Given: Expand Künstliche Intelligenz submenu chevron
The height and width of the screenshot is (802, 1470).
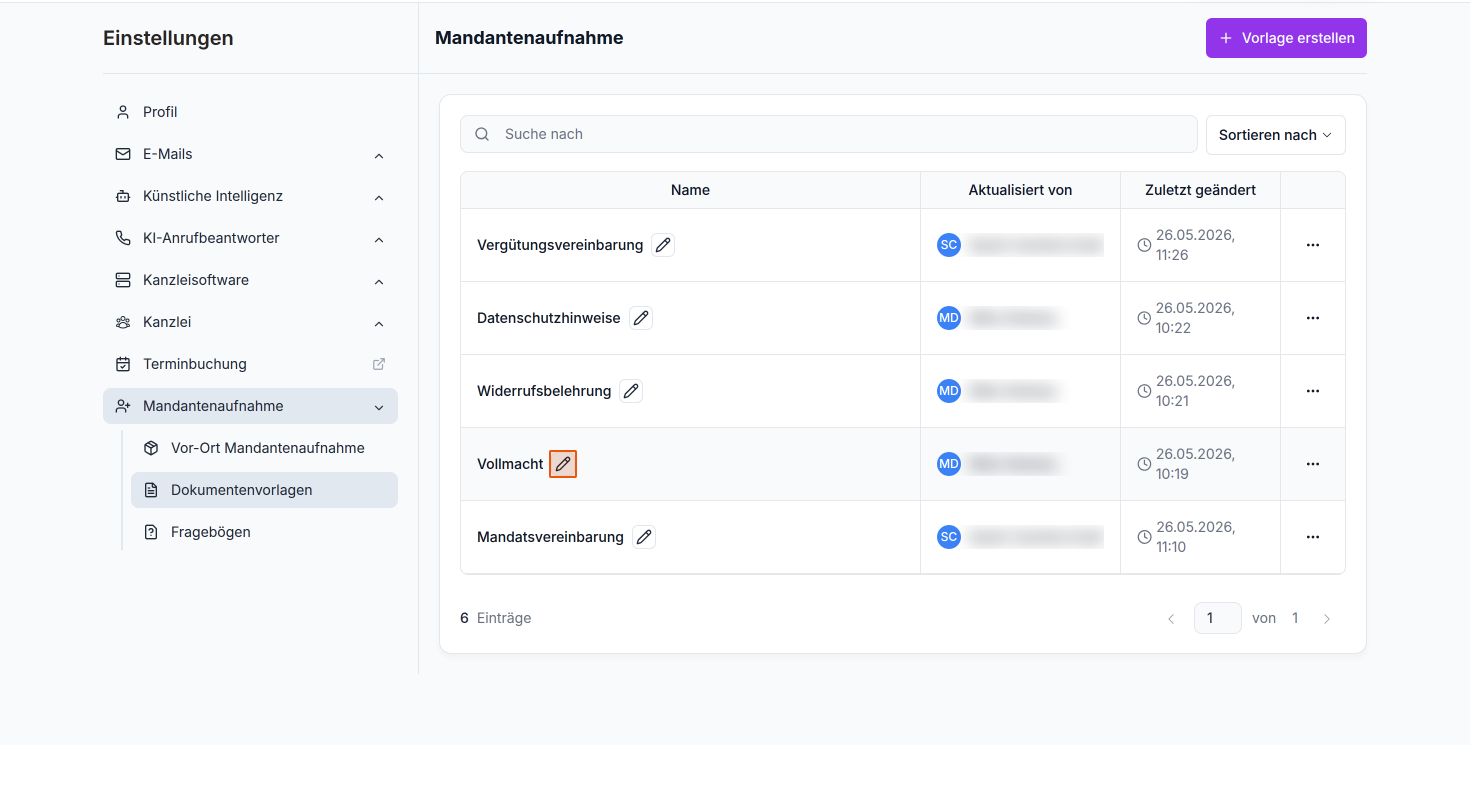Looking at the screenshot, I should pos(379,198).
